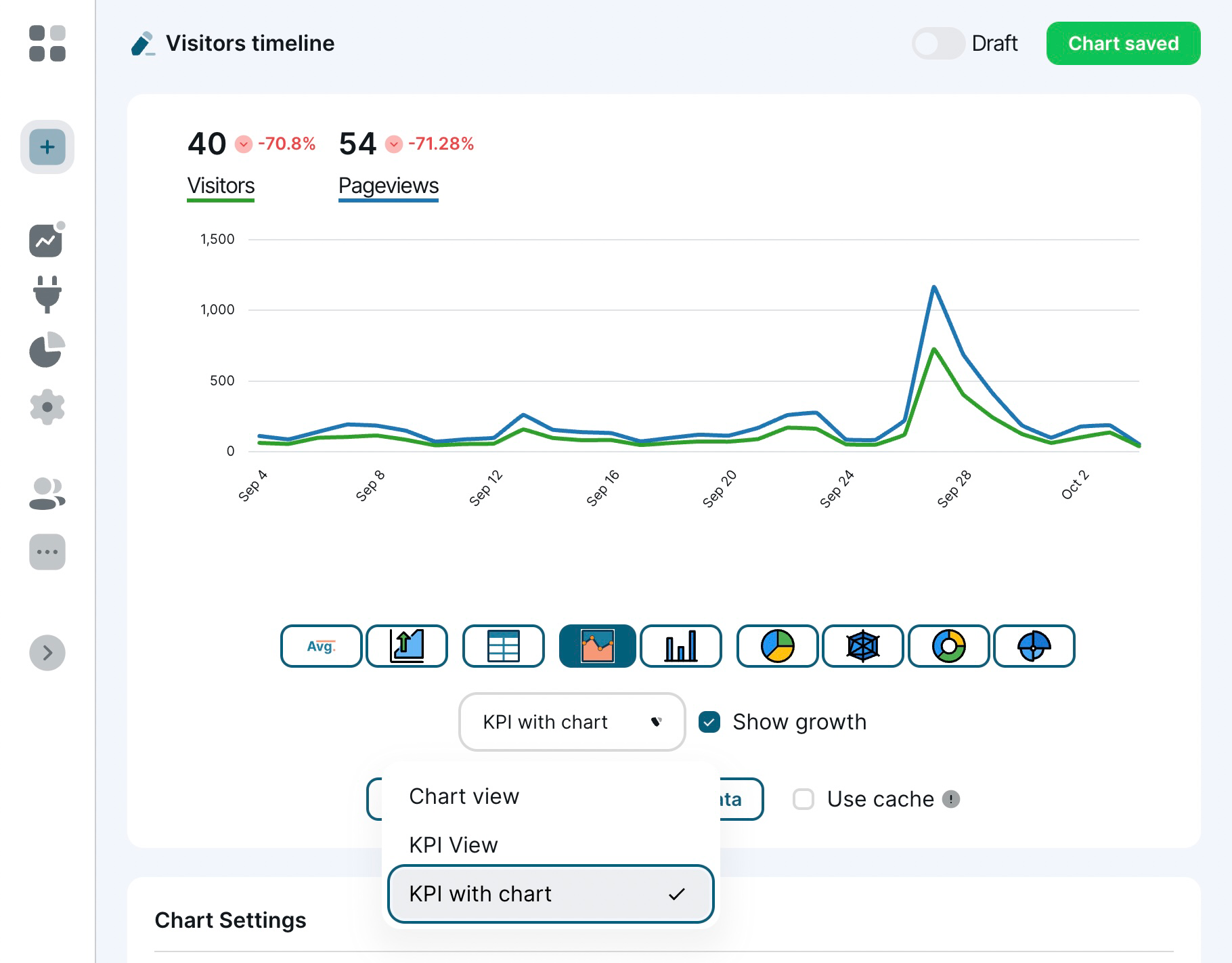The height and width of the screenshot is (963, 1232).
Task: Select the donut chart visualization
Action: [948, 647]
